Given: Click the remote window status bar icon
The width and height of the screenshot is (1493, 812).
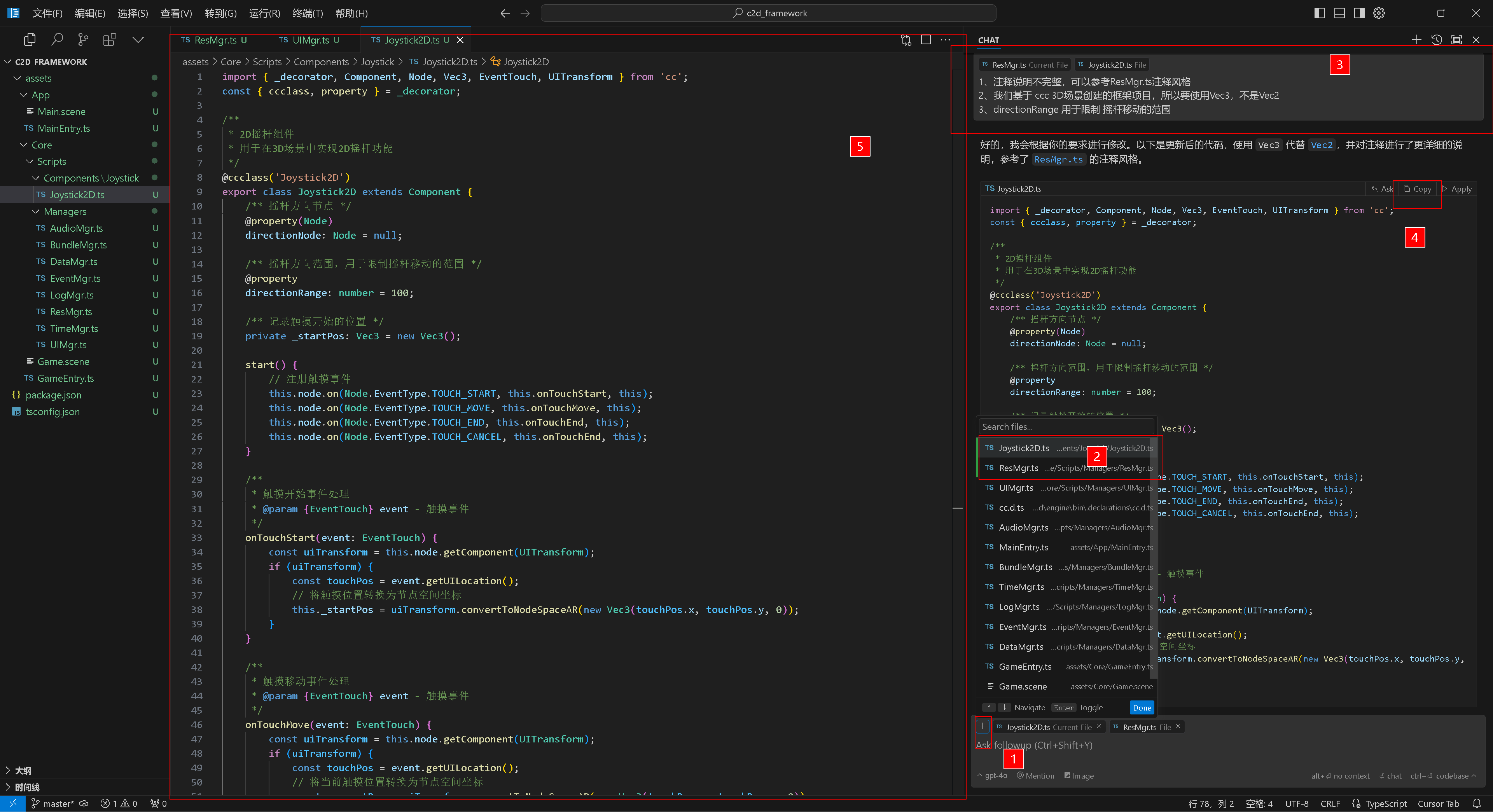Looking at the screenshot, I should [12, 803].
